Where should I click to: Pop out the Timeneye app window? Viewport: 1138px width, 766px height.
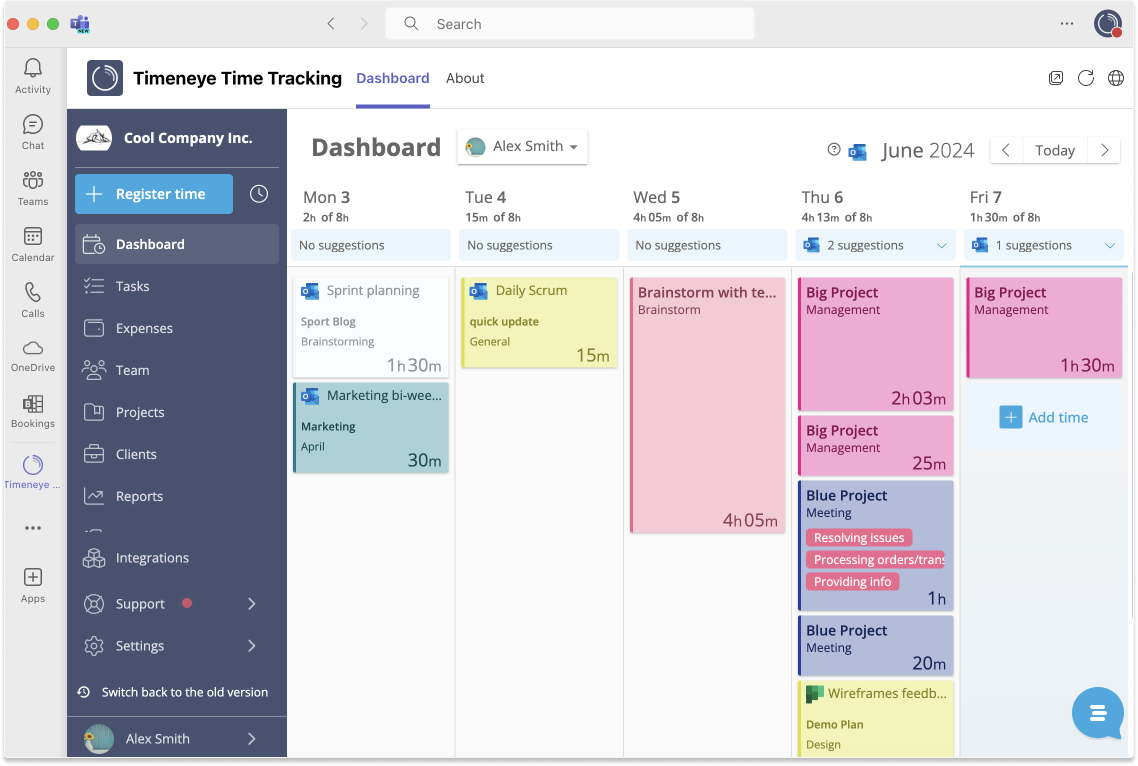pyautogui.click(x=1056, y=77)
